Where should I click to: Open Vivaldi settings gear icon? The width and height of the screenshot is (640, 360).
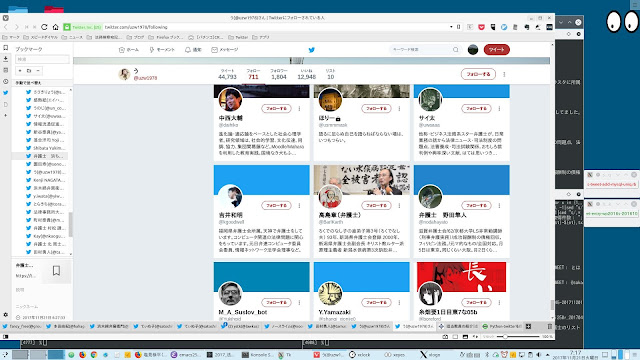(x=5, y=315)
